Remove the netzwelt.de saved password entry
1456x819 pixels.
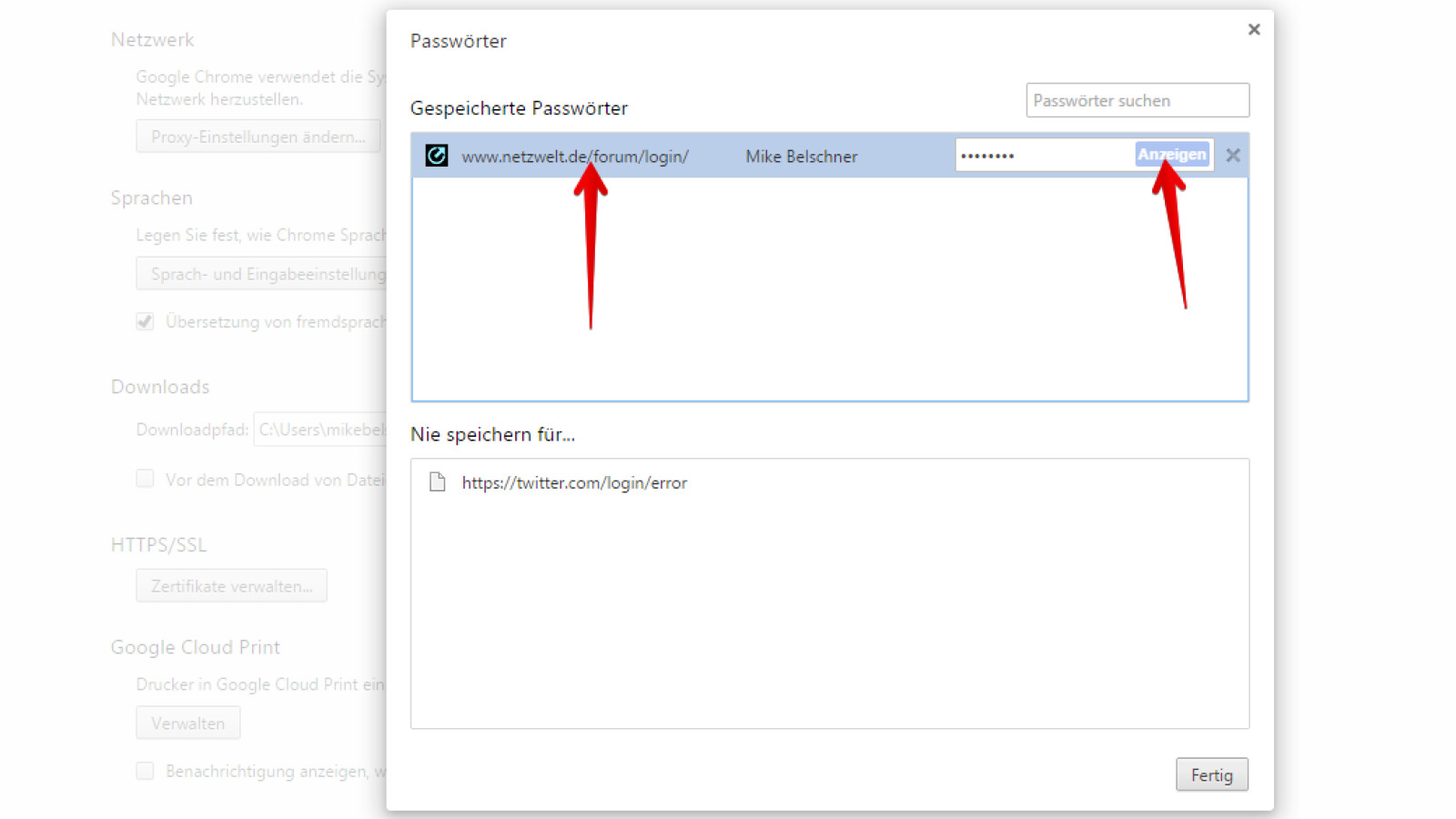[x=1233, y=155]
